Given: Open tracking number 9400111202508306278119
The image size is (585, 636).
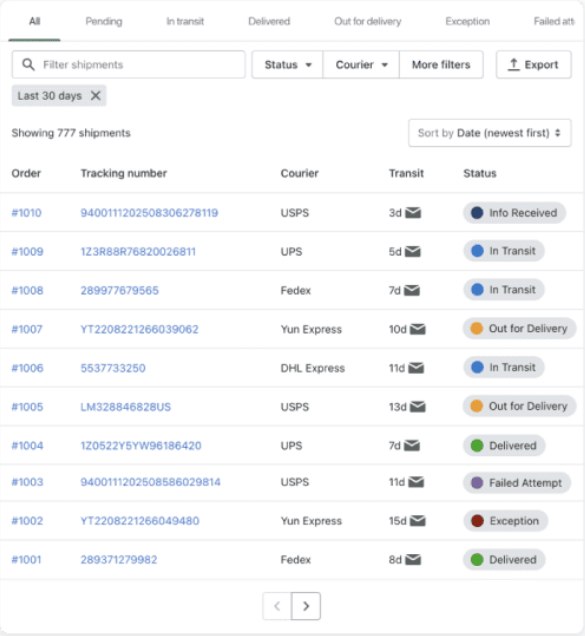Looking at the screenshot, I should click(x=149, y=213).
